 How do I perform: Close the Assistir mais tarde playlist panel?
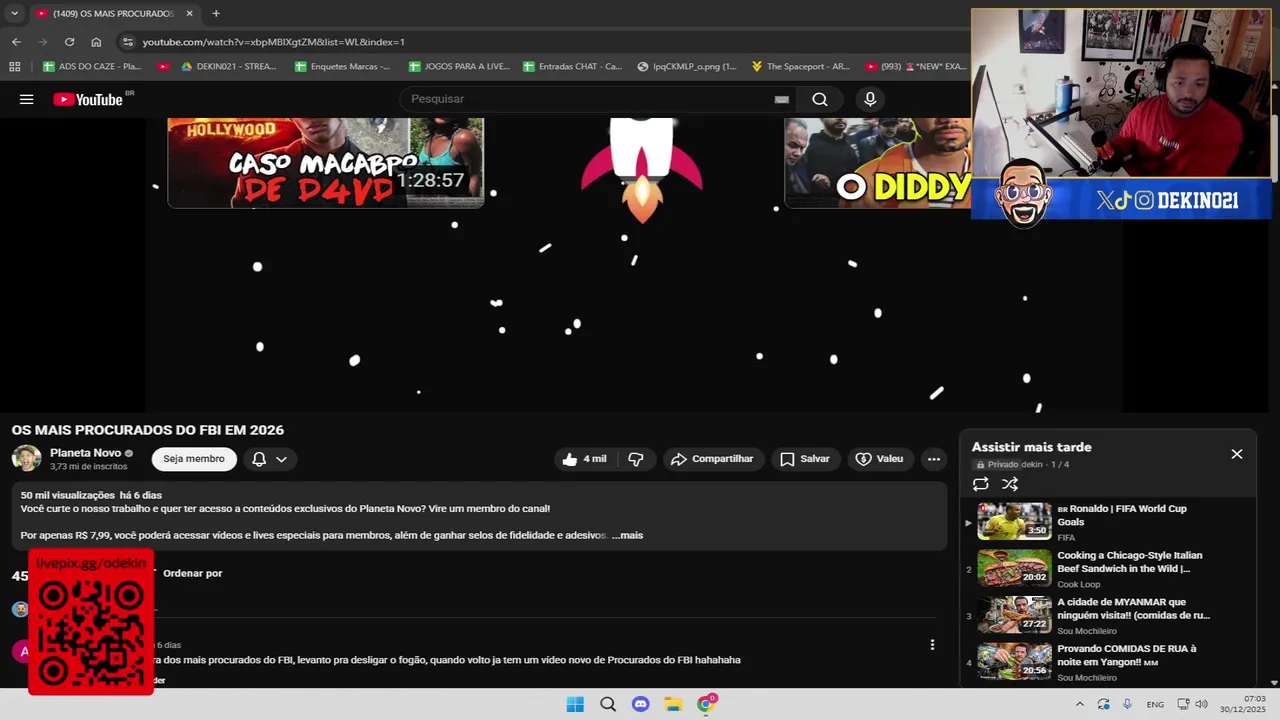click(x=1237, y=454)
